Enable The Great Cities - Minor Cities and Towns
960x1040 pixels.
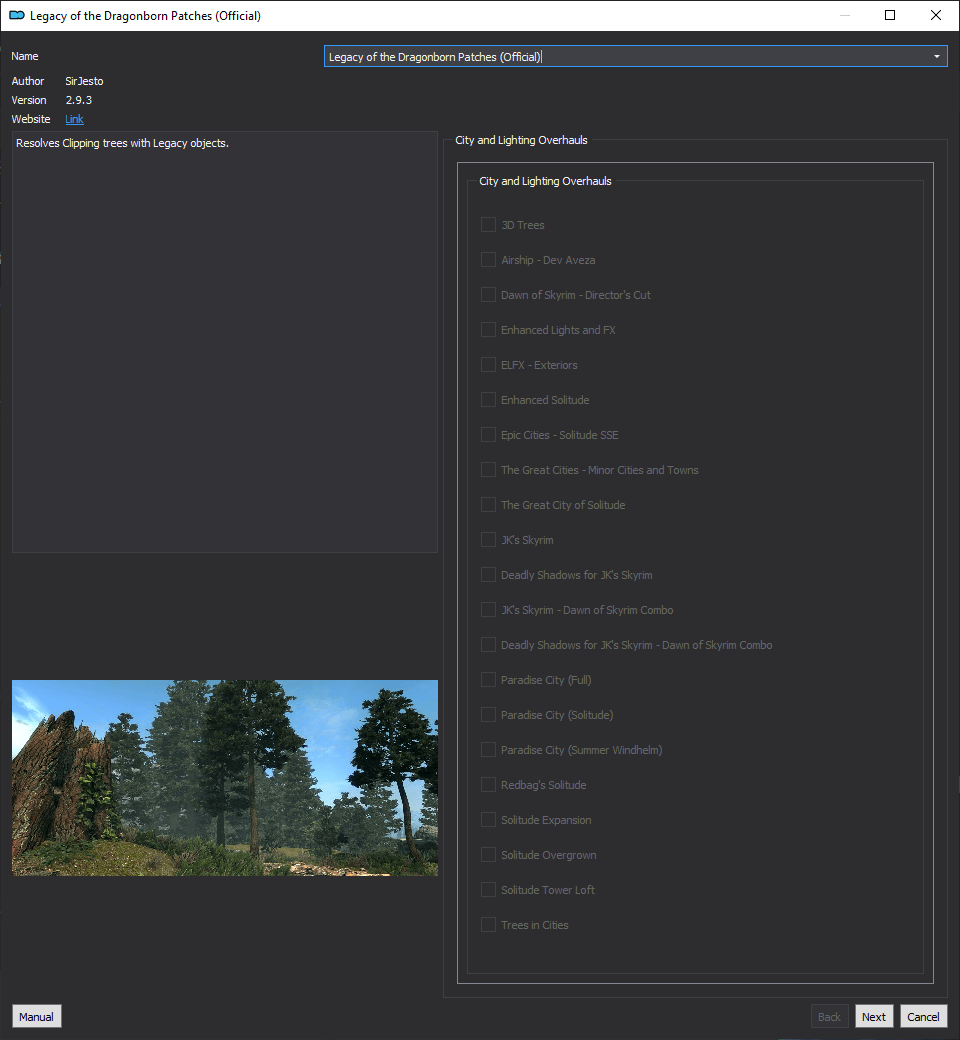coord(488,470)
